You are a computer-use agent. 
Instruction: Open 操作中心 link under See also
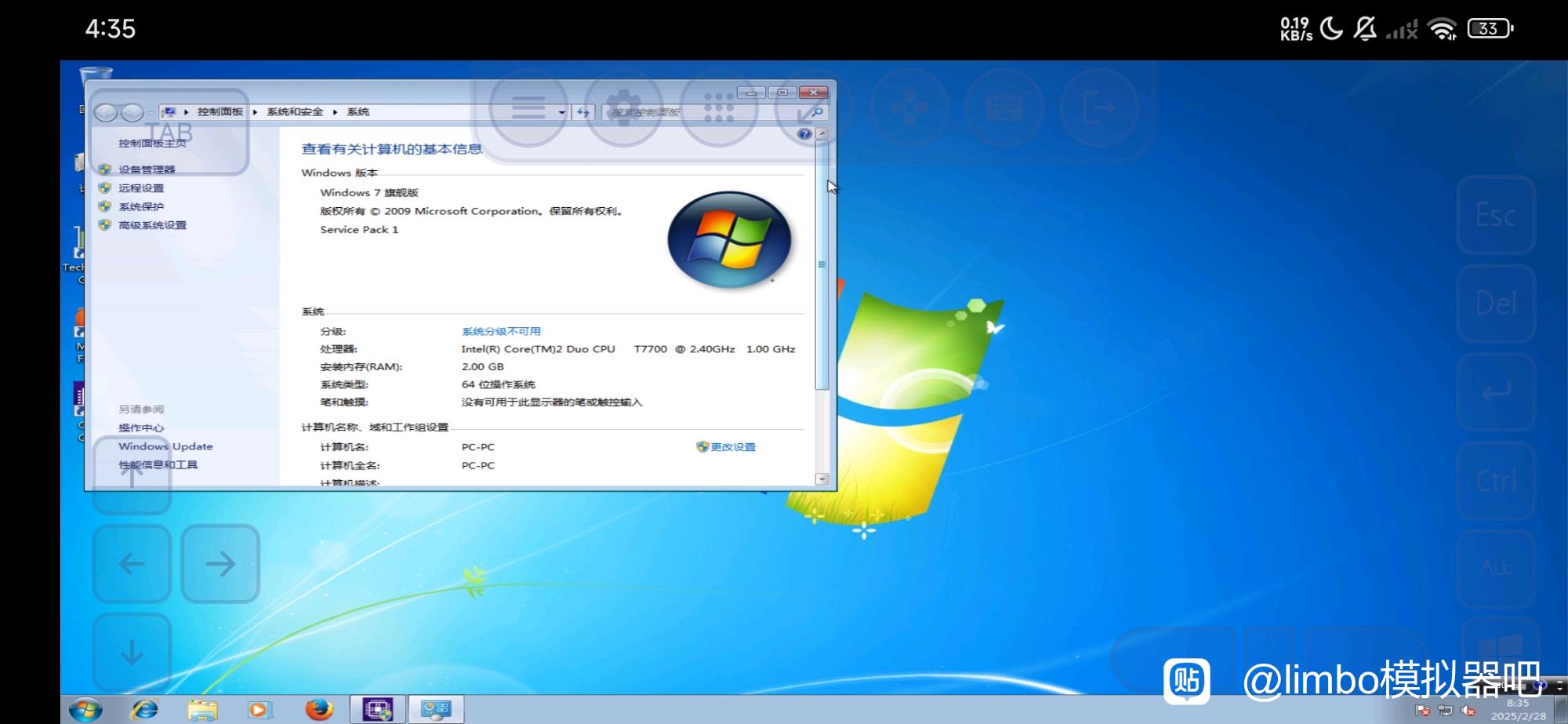click(x=141, y=428)
